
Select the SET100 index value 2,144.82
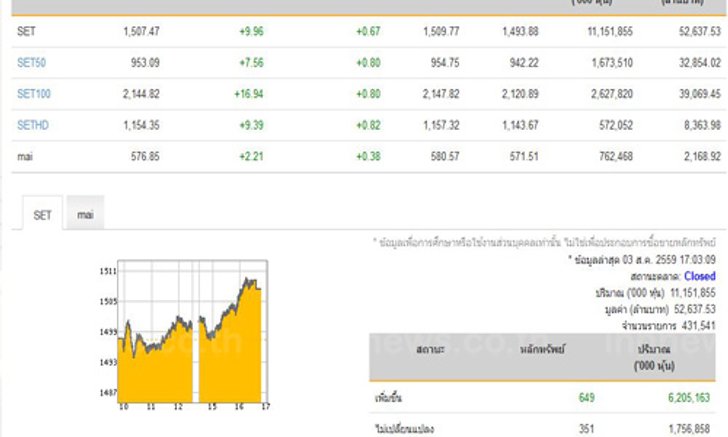pyautogui.click(x=141, y=94)
